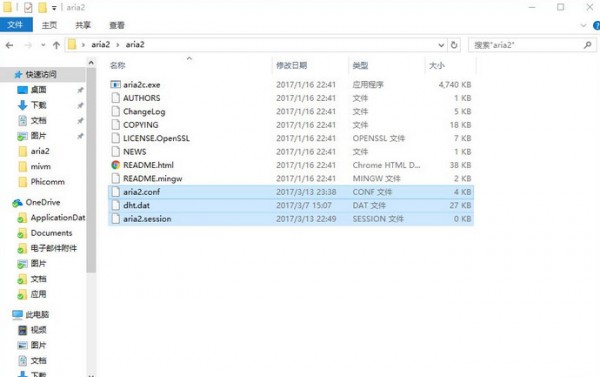The image size is (600, 377).
Task: Select the aria2c.exe application icon
Action: click(x=116, y=85)
